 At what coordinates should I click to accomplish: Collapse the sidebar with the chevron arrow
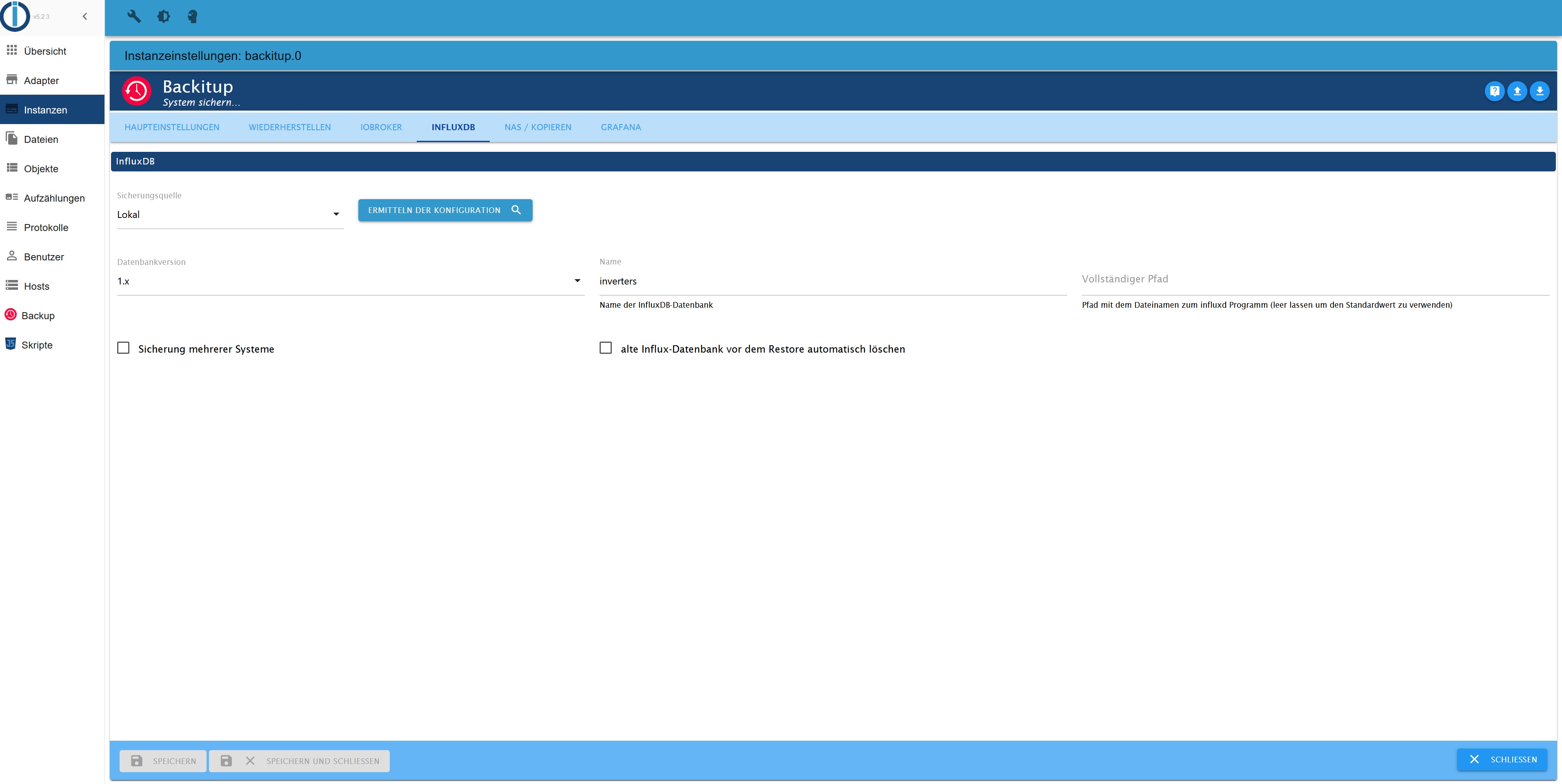(x=85, y=16)
